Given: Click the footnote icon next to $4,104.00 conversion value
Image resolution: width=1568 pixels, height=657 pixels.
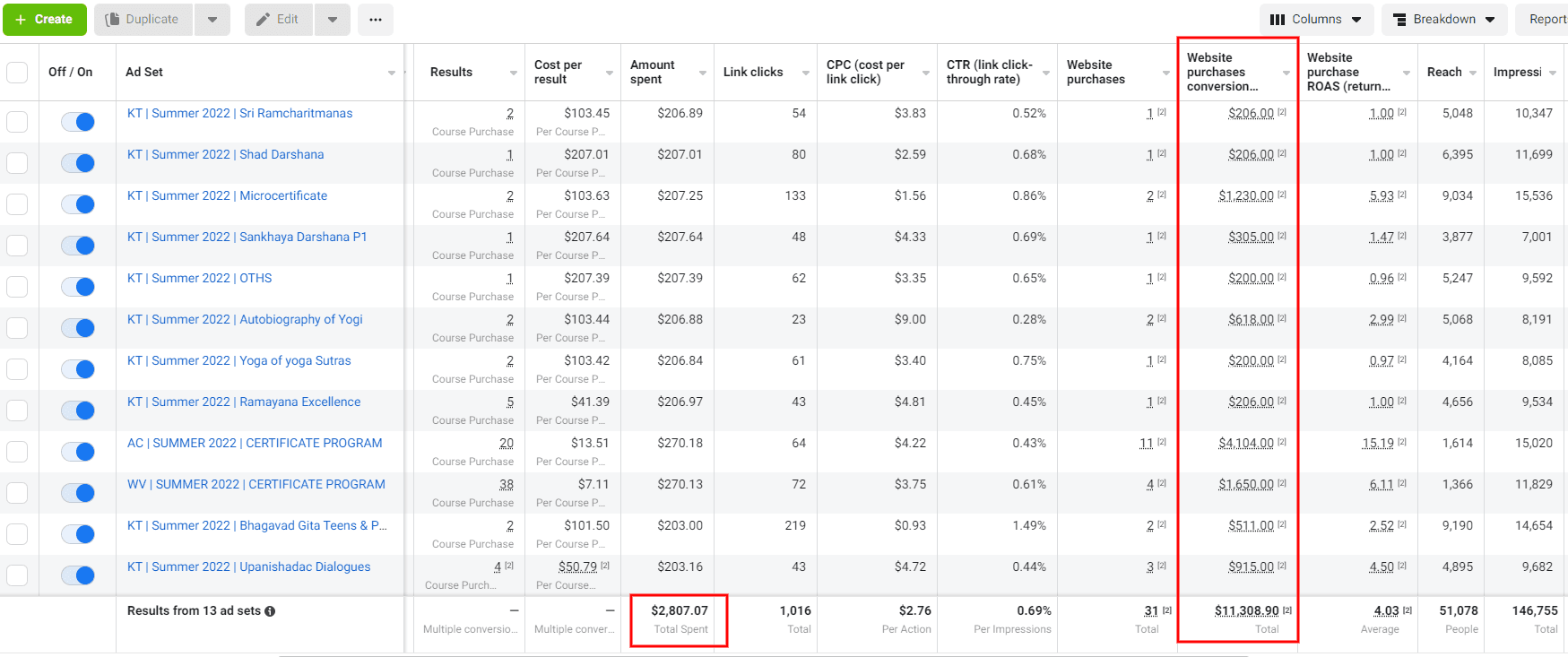Looking at the screenshot, I should 1282,443.
